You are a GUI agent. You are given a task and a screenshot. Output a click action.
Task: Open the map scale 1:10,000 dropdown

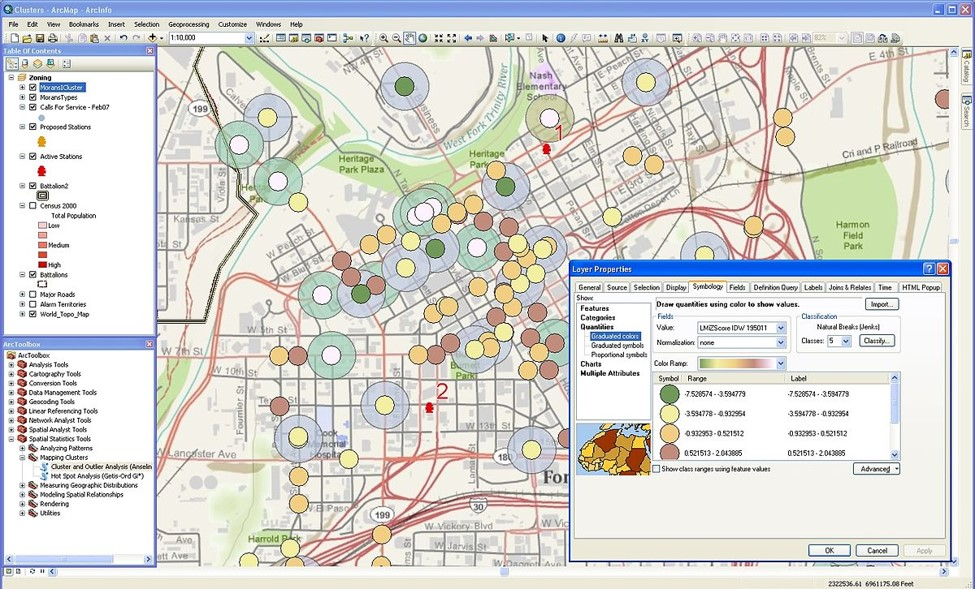(249, 38)
